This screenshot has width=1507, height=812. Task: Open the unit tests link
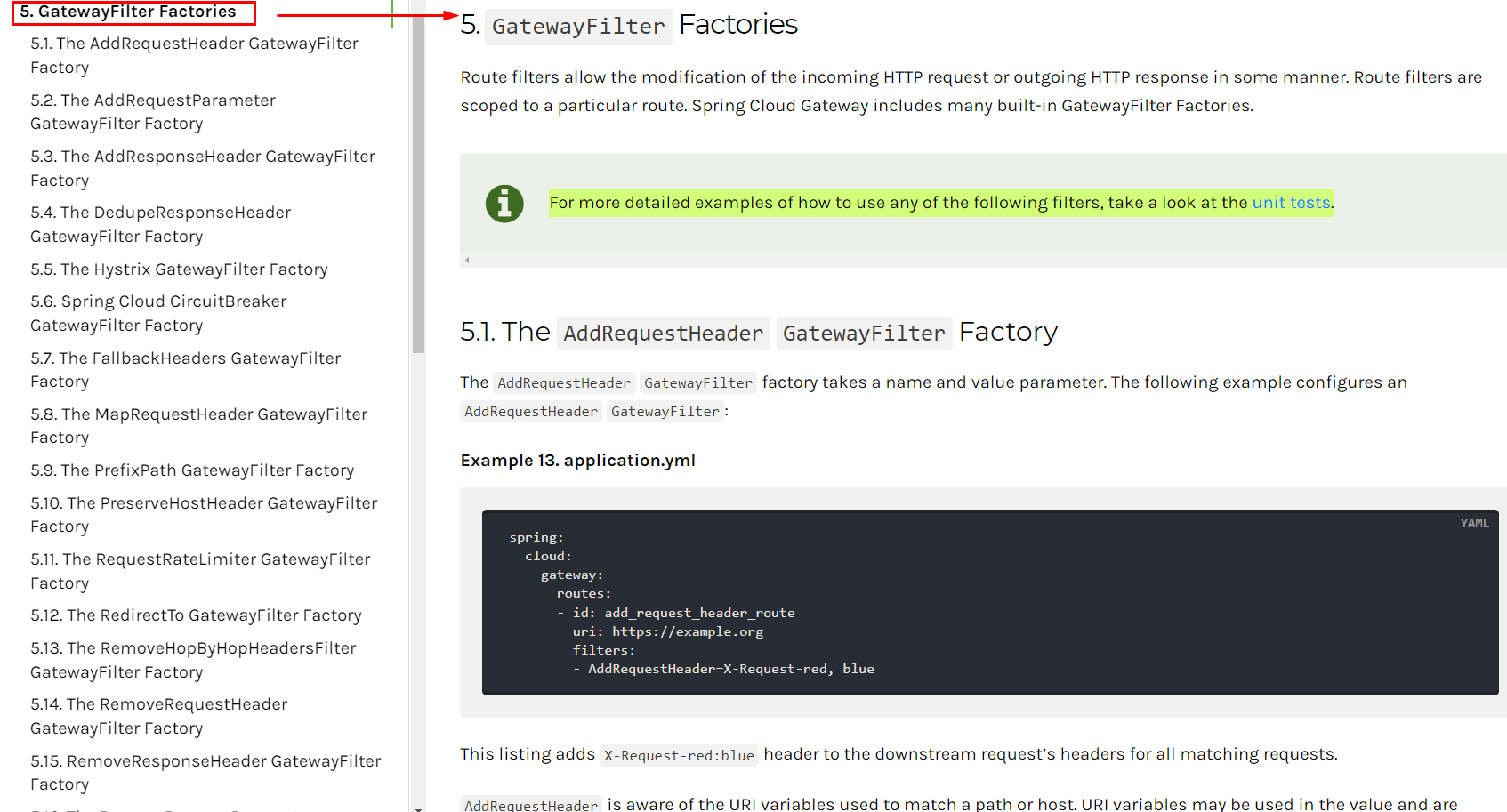tap(1291, 203)
